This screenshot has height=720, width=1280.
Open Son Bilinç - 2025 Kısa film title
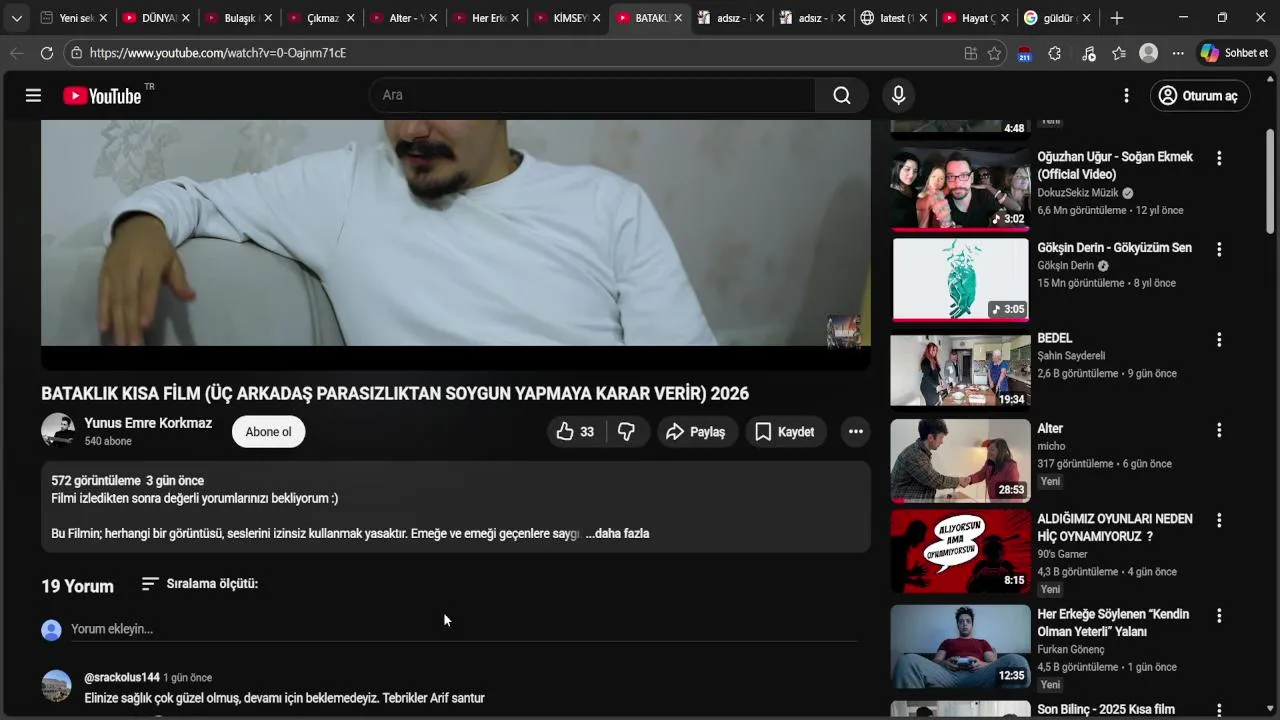point(1106,710)
